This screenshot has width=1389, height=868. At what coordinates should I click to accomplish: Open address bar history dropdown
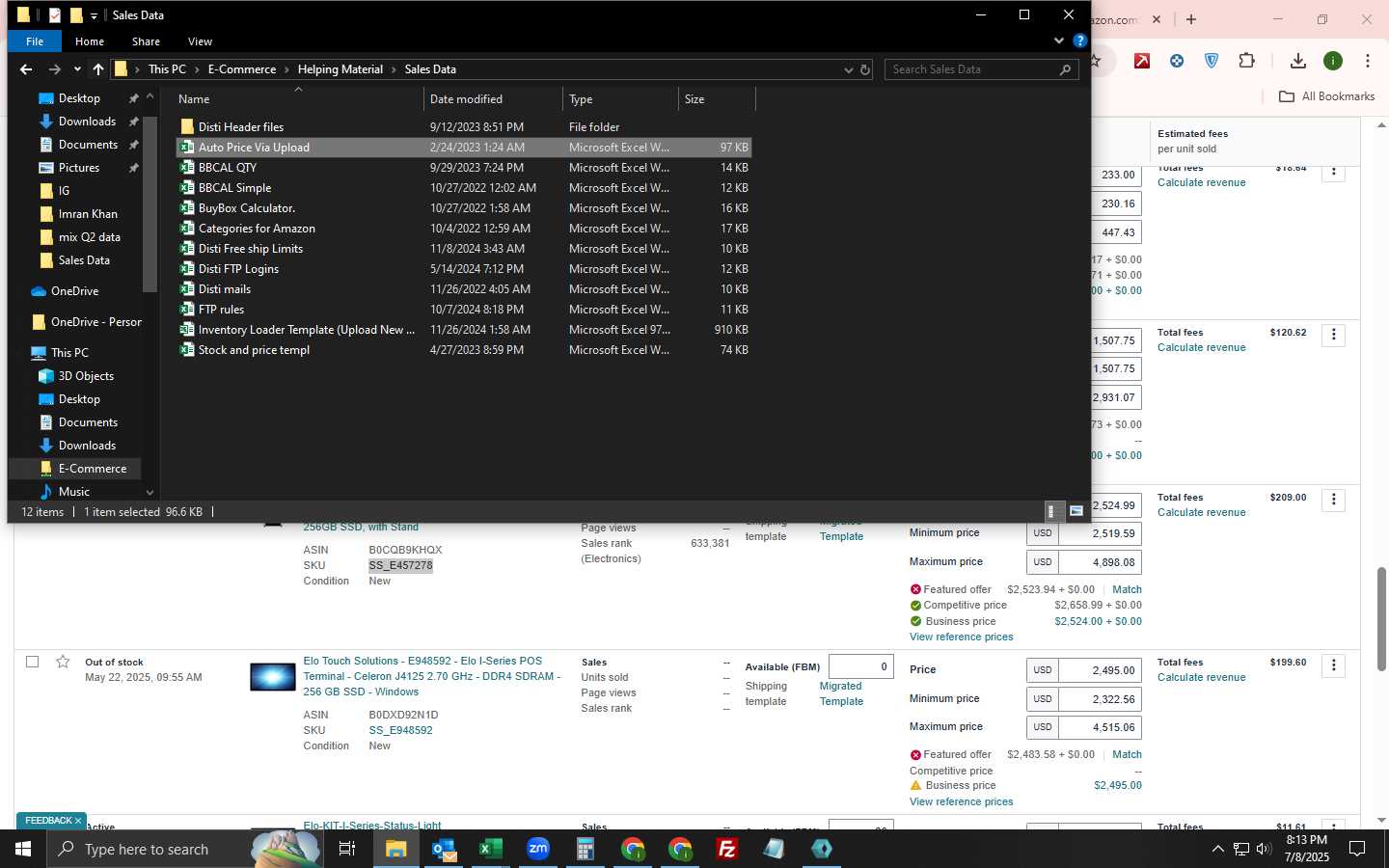click(x=849, y=69)
